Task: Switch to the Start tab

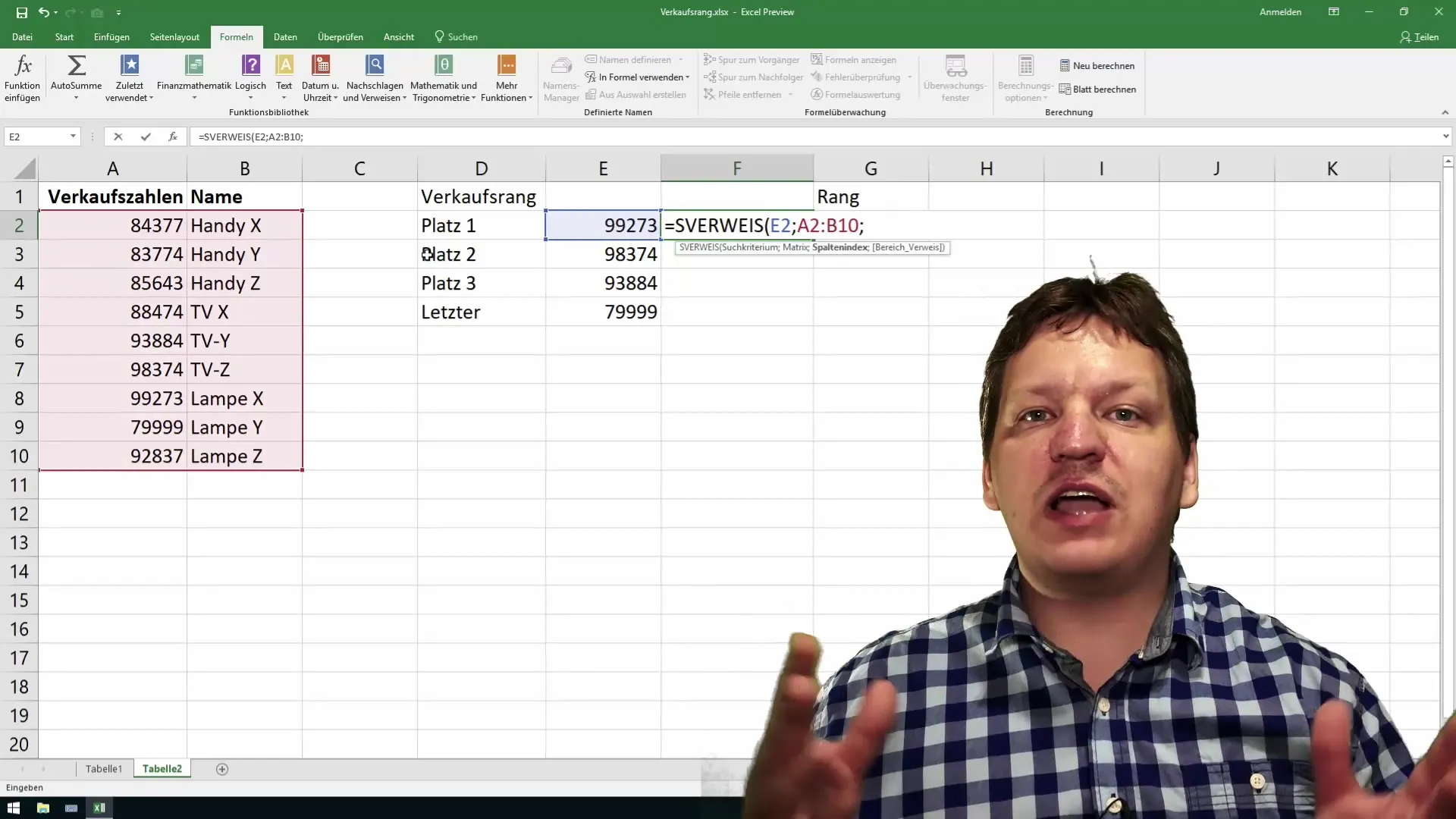Action: 64,36
